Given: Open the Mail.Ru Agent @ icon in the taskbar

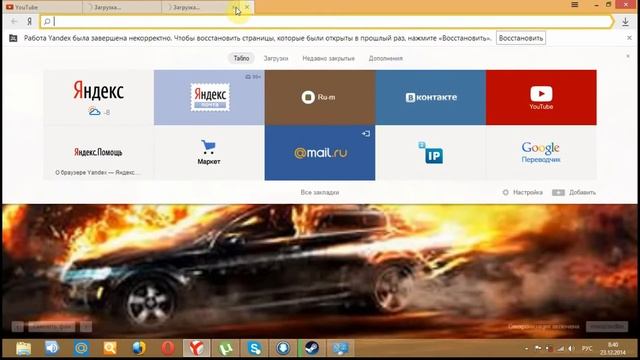Looking at the screenshot, I should click(81, 348).
